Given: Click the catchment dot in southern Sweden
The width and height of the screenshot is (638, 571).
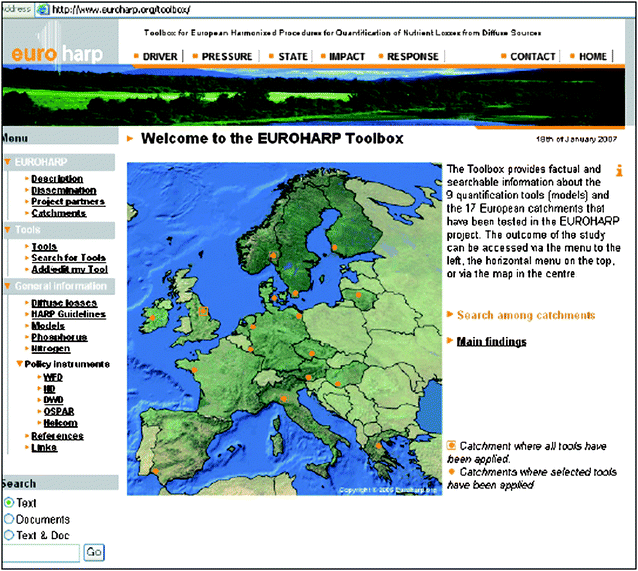Looking at the screenshot, I should (x=295, y=293).
